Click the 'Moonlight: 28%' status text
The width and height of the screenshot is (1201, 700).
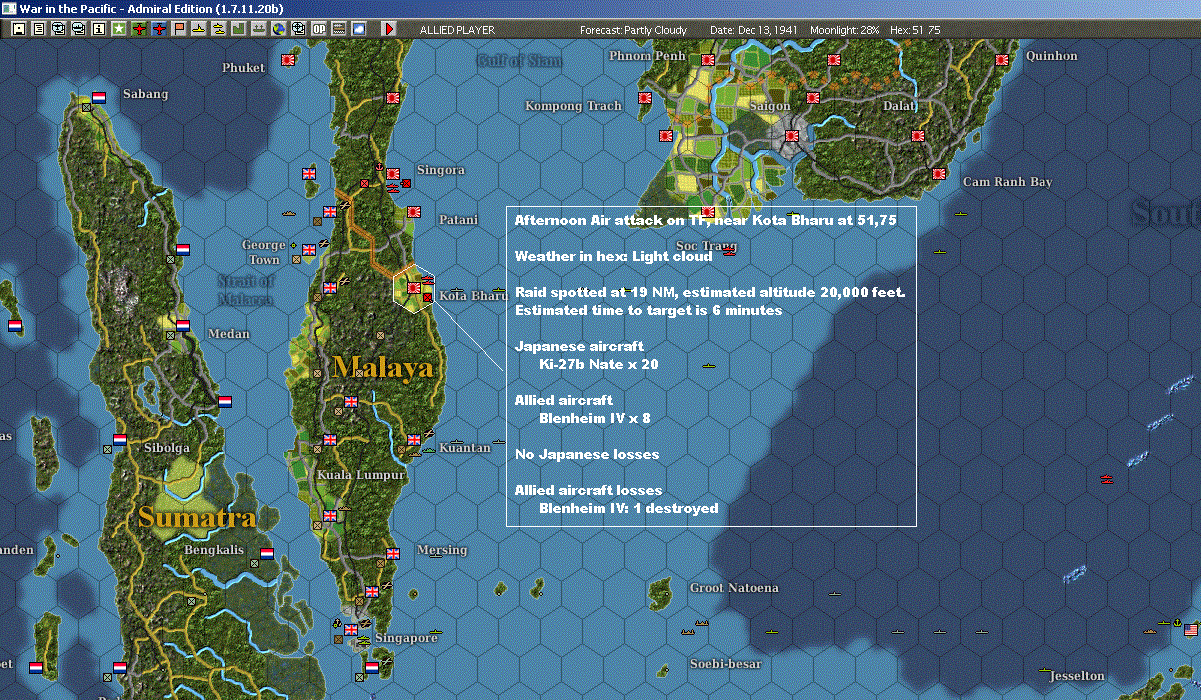(x=845, y=30)
